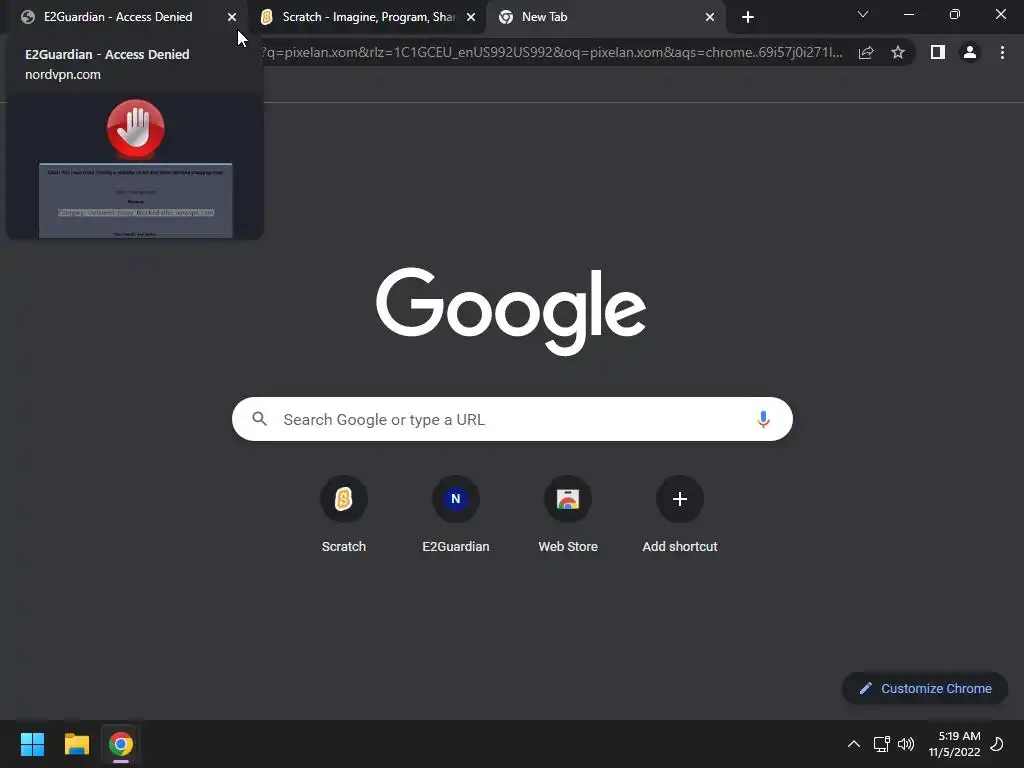Show hidden system tray icons
This screenshot has width=1024, height=768.
click(x=854, y=744)
